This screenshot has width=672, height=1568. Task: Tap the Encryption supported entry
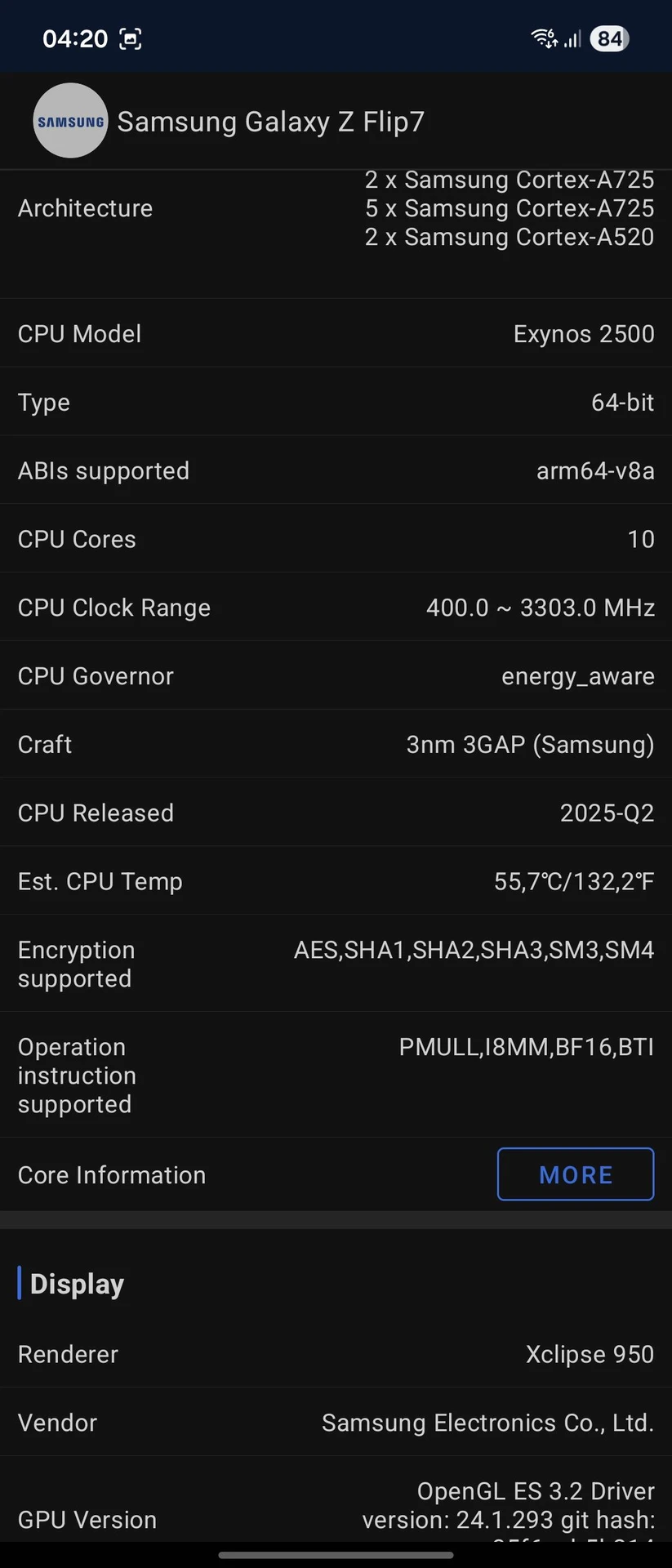tap(336, 964)
